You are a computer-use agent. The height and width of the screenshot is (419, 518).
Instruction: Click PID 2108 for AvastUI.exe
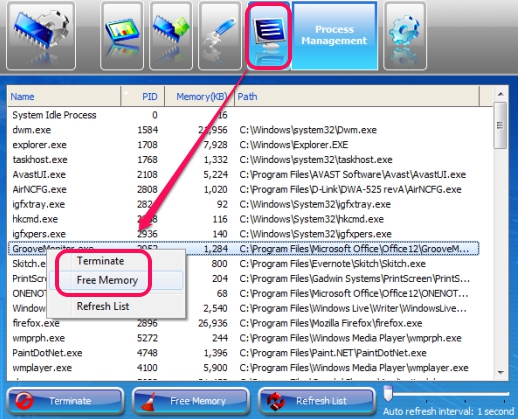click(x=147, y=174)
